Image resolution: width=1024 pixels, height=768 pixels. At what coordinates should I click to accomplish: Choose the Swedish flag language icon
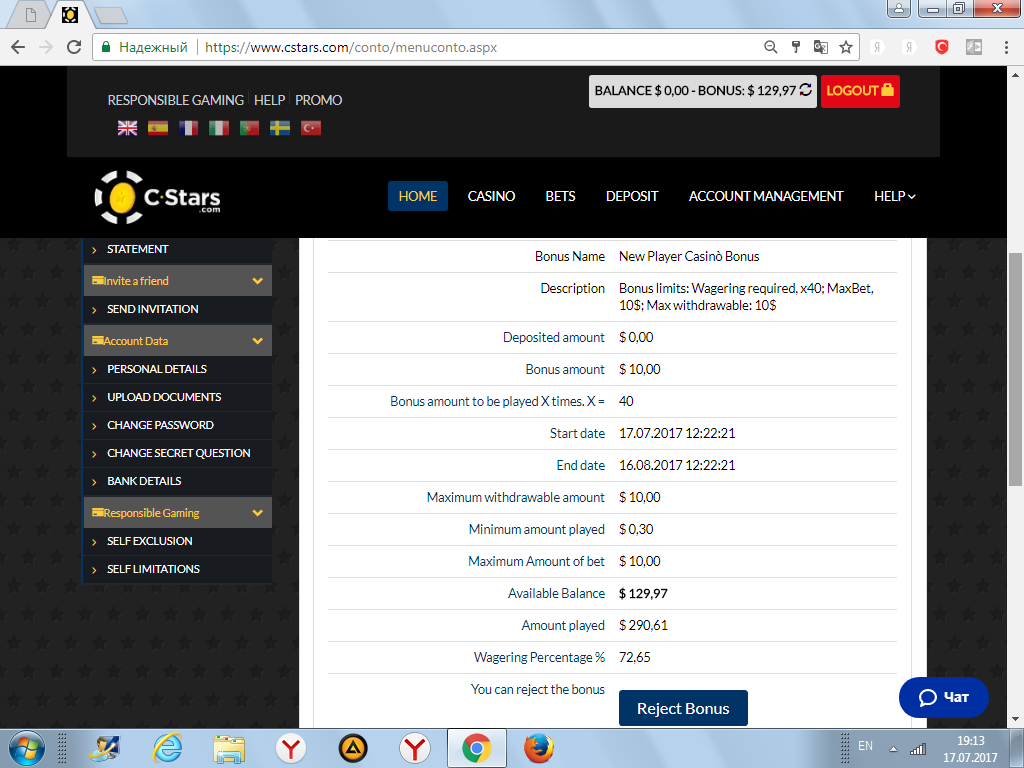pos(281,128)
